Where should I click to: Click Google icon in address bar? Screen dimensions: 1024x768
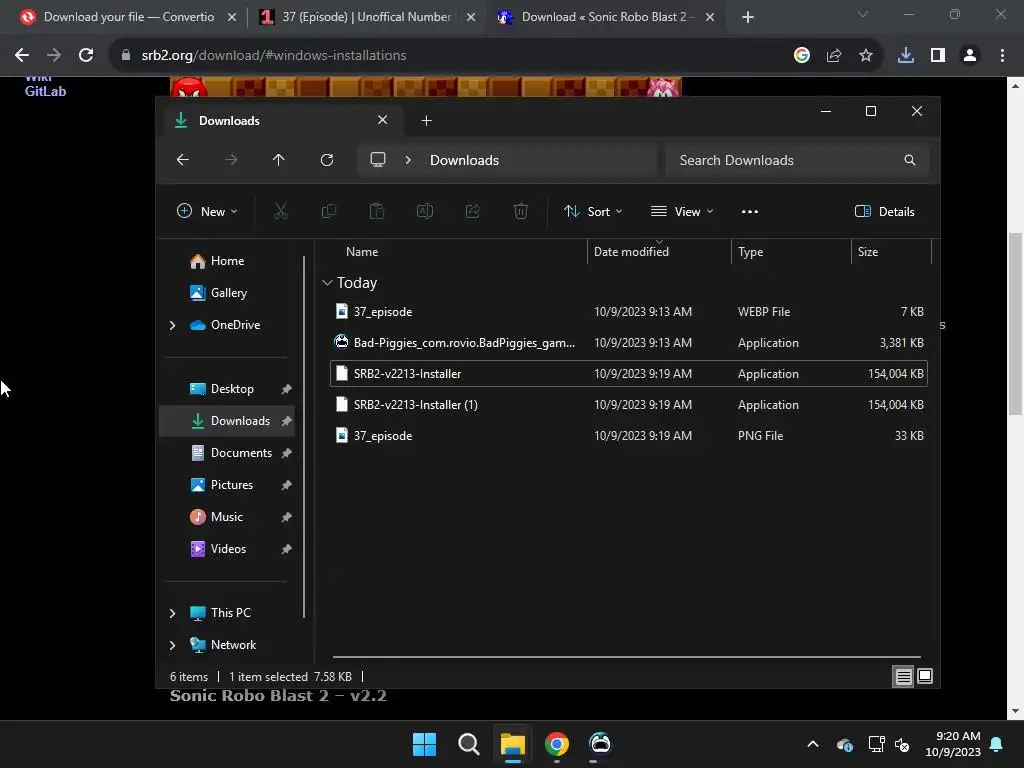[x=802, y=56]
